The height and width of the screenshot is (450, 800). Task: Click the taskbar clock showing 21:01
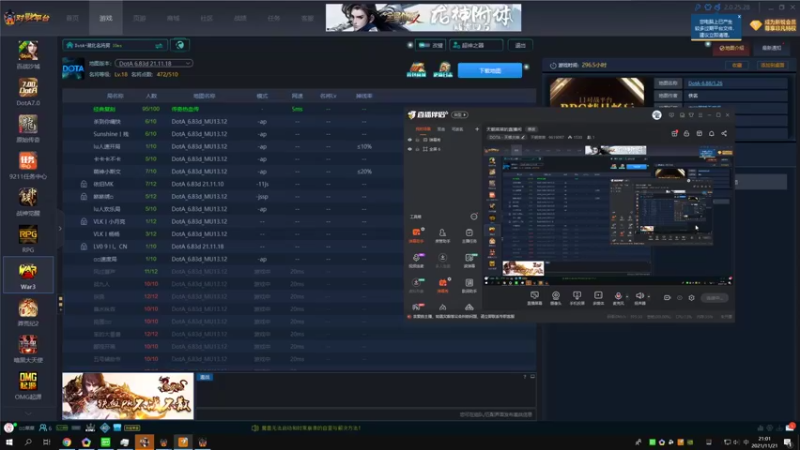coord(764,442)
